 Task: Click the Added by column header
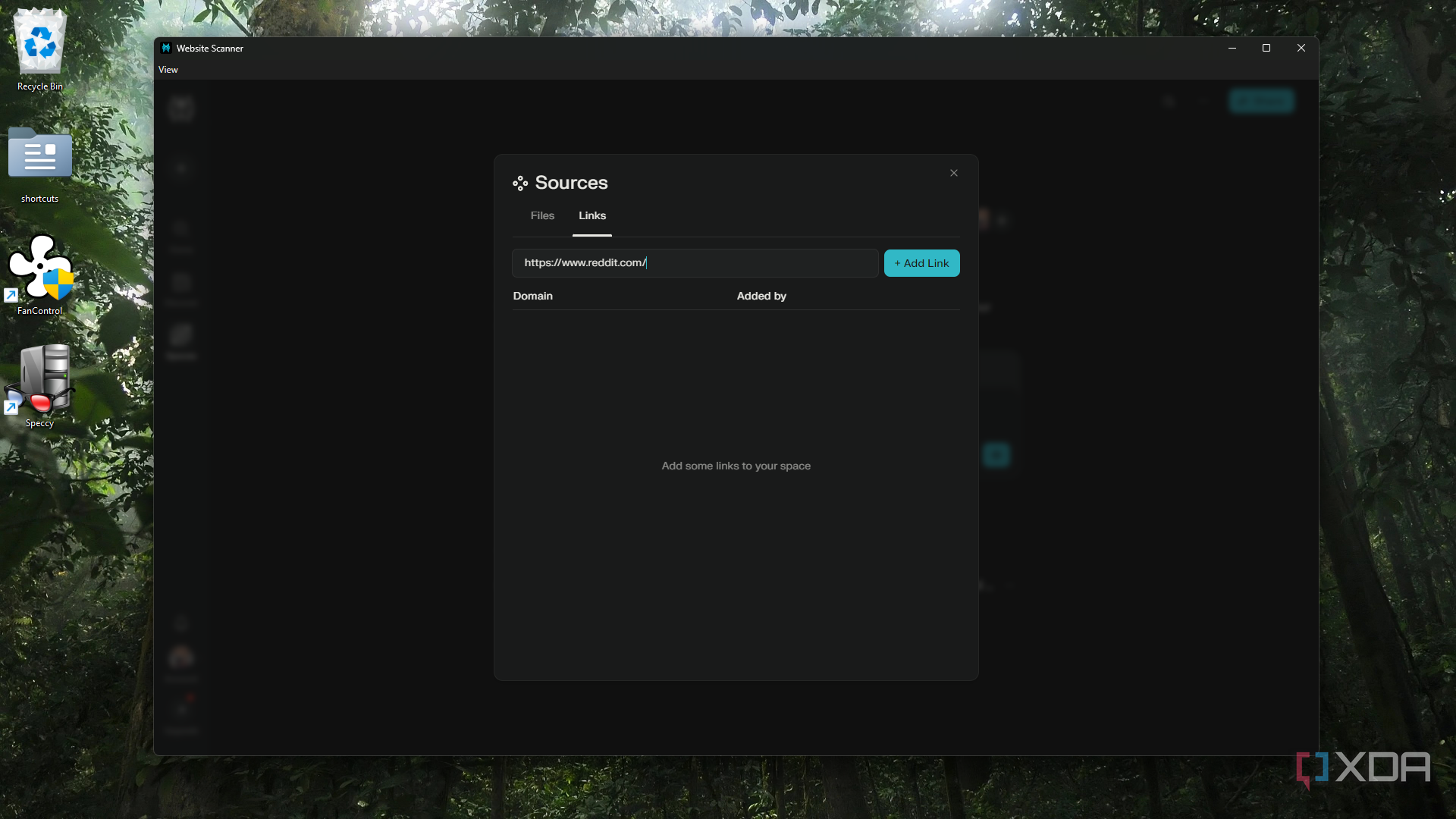[761, 296]
